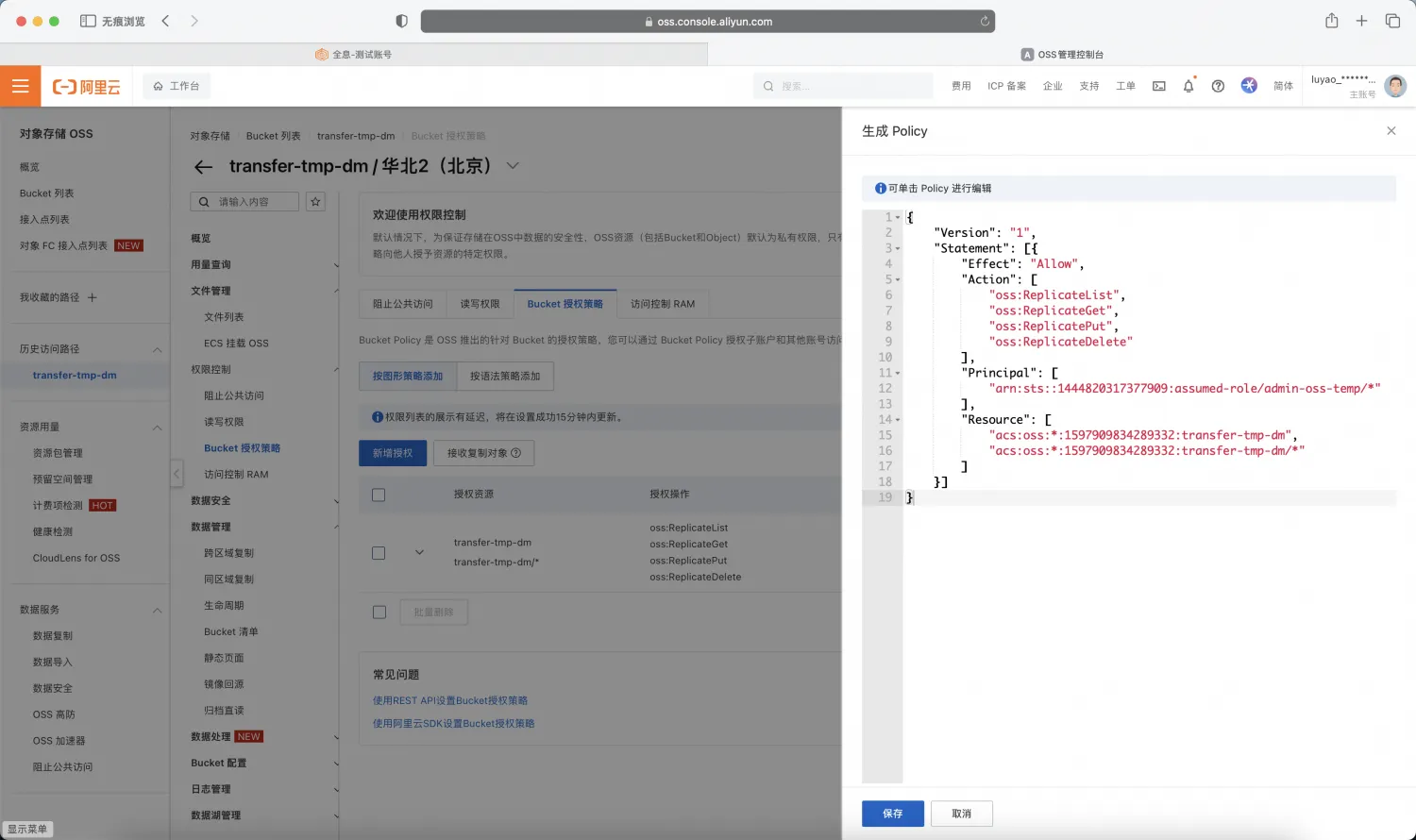
Task: Open the notification bell
Action: pos(1188,86)
